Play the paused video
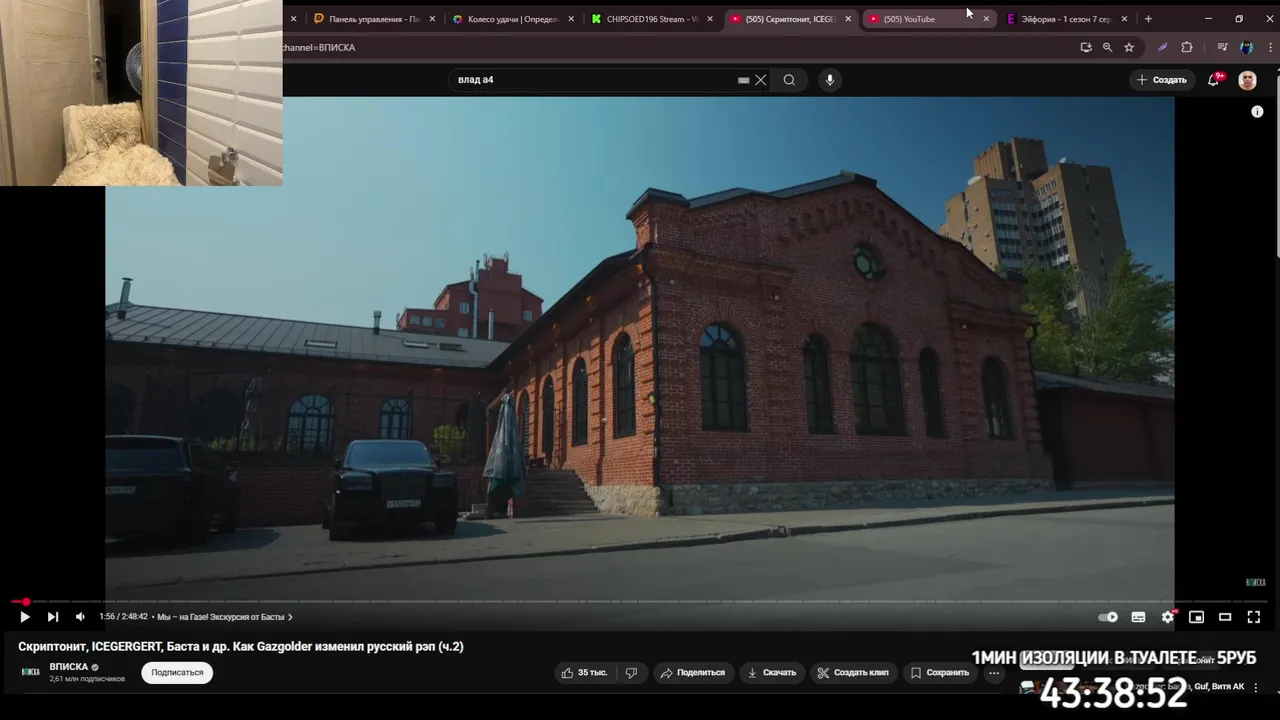 tap(25, 617)
